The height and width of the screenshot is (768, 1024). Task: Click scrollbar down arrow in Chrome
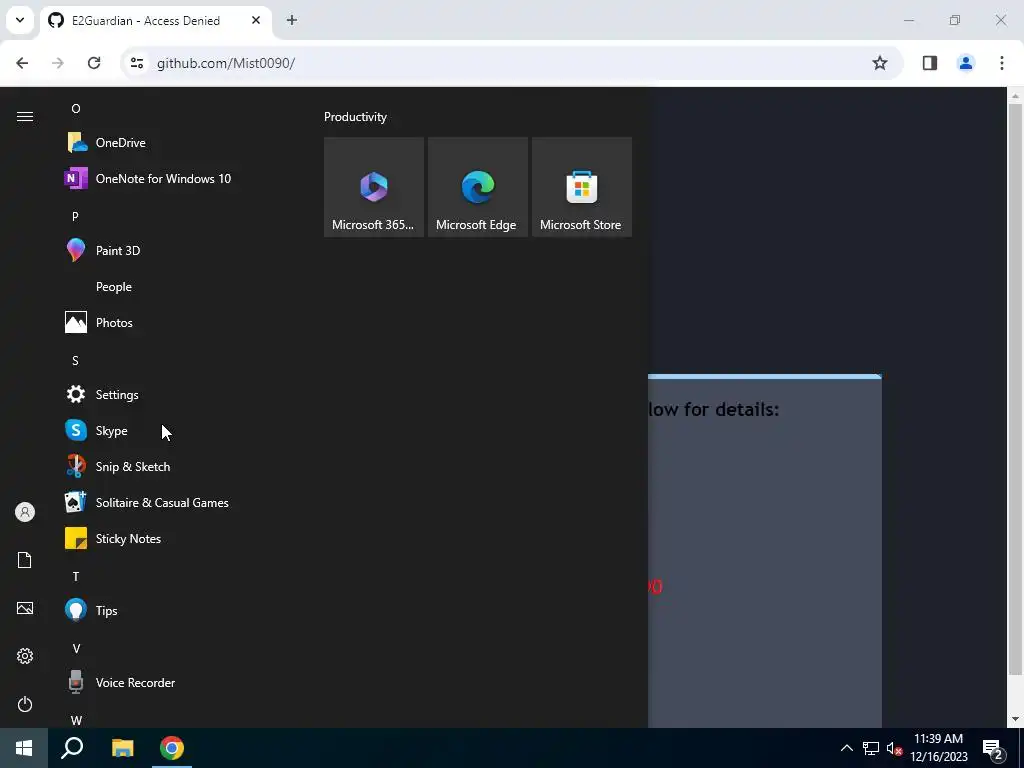pyautogui.click(x=1015, y=720)
